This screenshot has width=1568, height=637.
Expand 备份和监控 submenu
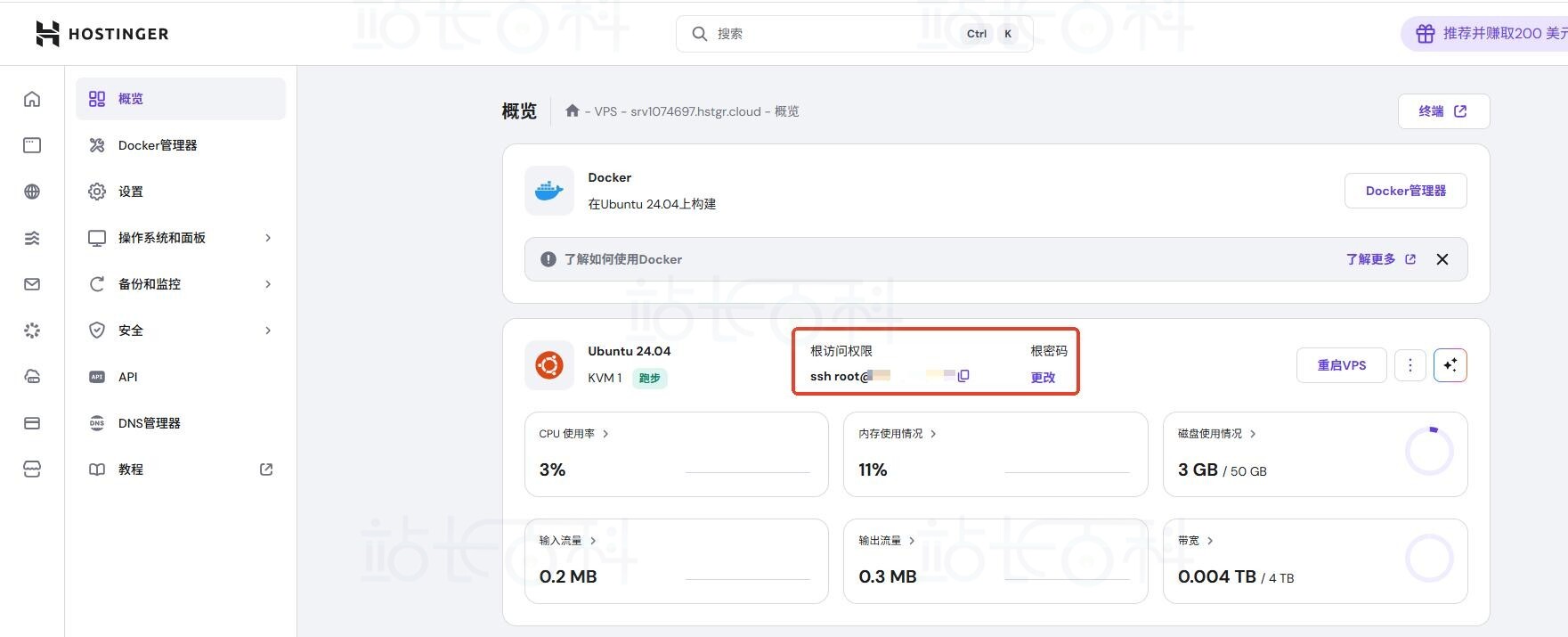(180, 284)
